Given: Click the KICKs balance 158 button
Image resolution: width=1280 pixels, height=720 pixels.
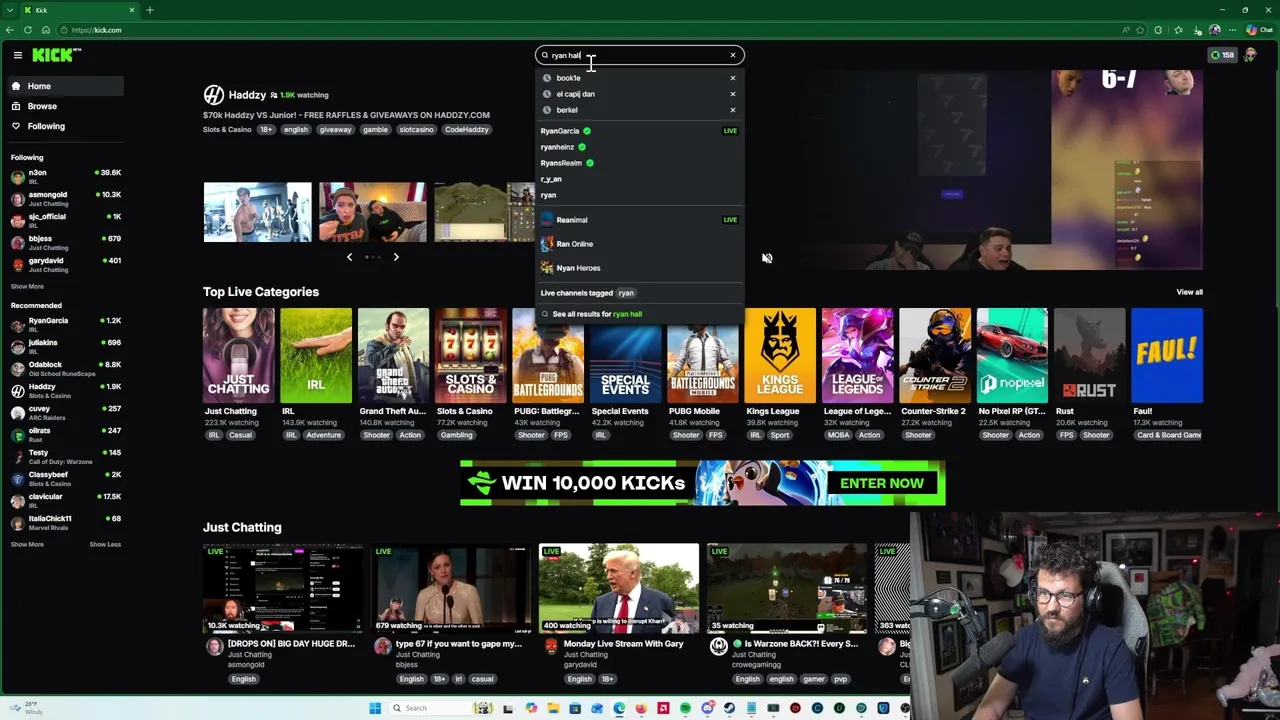Looking at the screenshot, I should pos(1222,55).
